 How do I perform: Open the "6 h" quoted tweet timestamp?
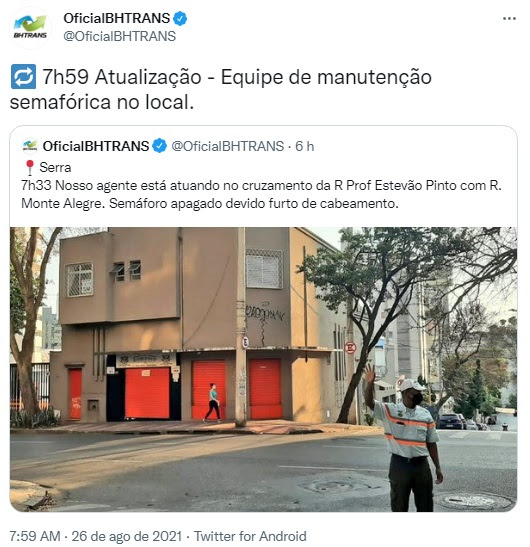click(x=305, y=146)
